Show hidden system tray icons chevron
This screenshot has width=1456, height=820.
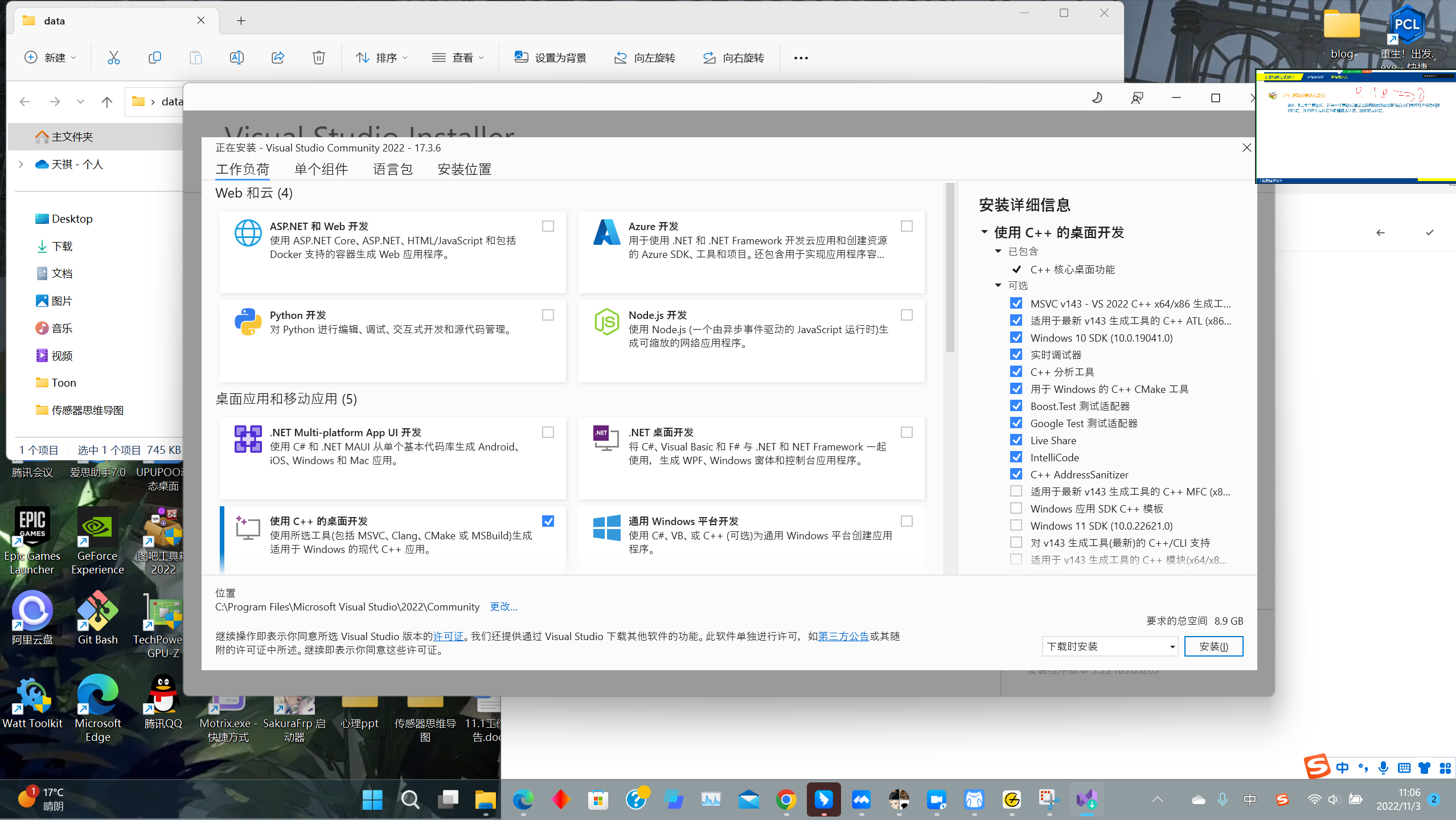point(1157,800)
